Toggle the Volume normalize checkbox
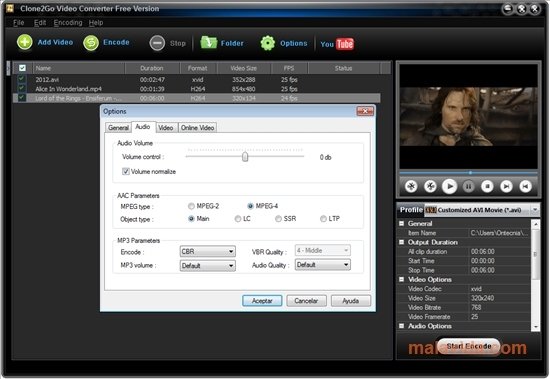This screenshot has width=550, height=379. [x=126, y=171]
